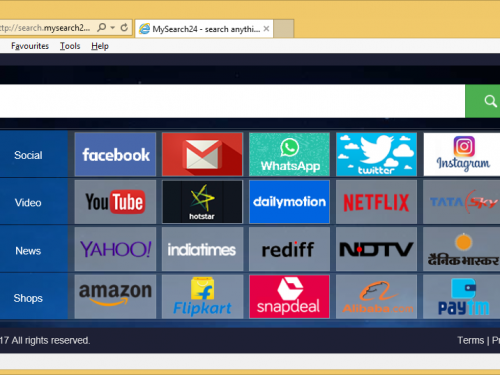Open the Paytm tile
500x375 pixels.
point(462,297)
